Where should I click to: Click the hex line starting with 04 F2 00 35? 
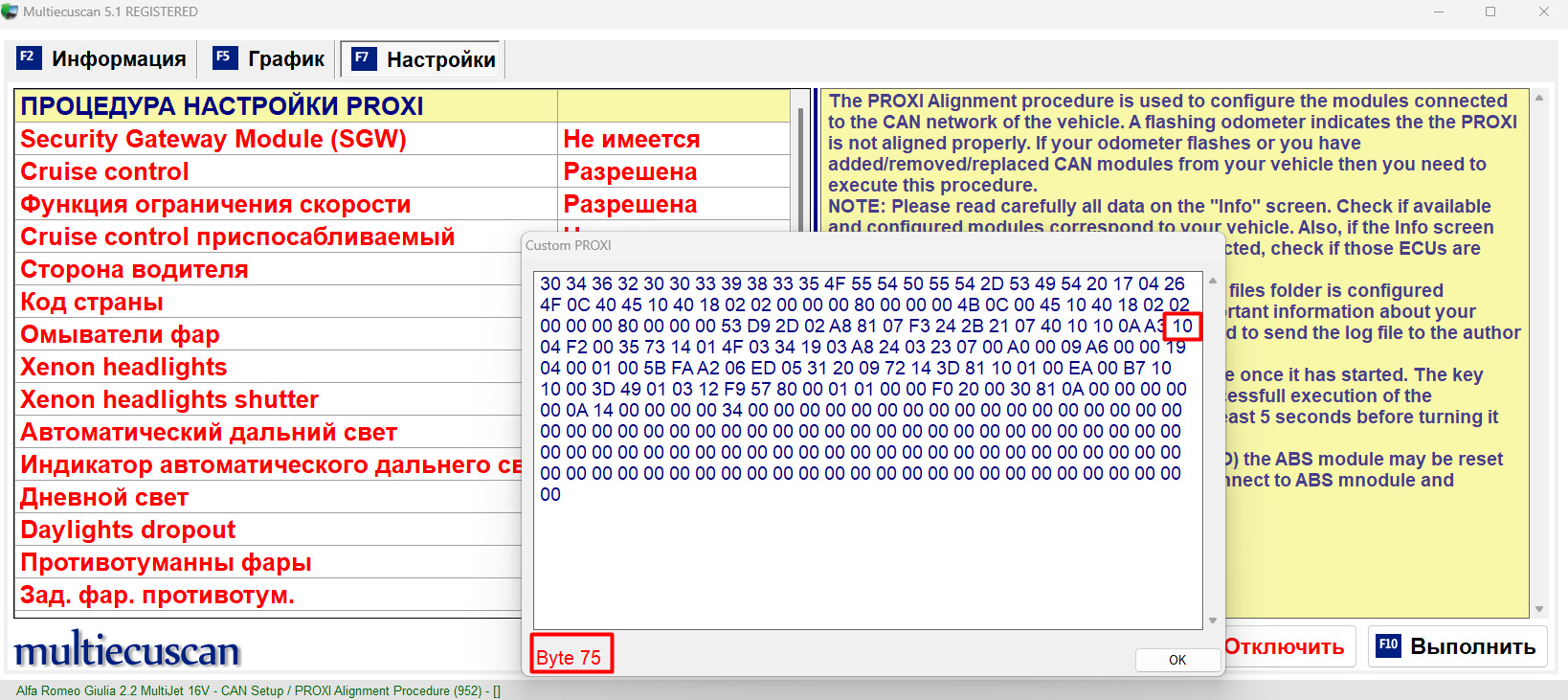coord(862,347)
